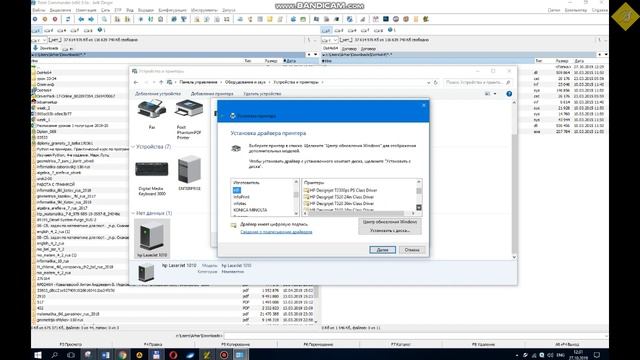Click the blue back arrow in Total Commander toolbar
This screenshot has width=640, height=360.
coord(81,19)
